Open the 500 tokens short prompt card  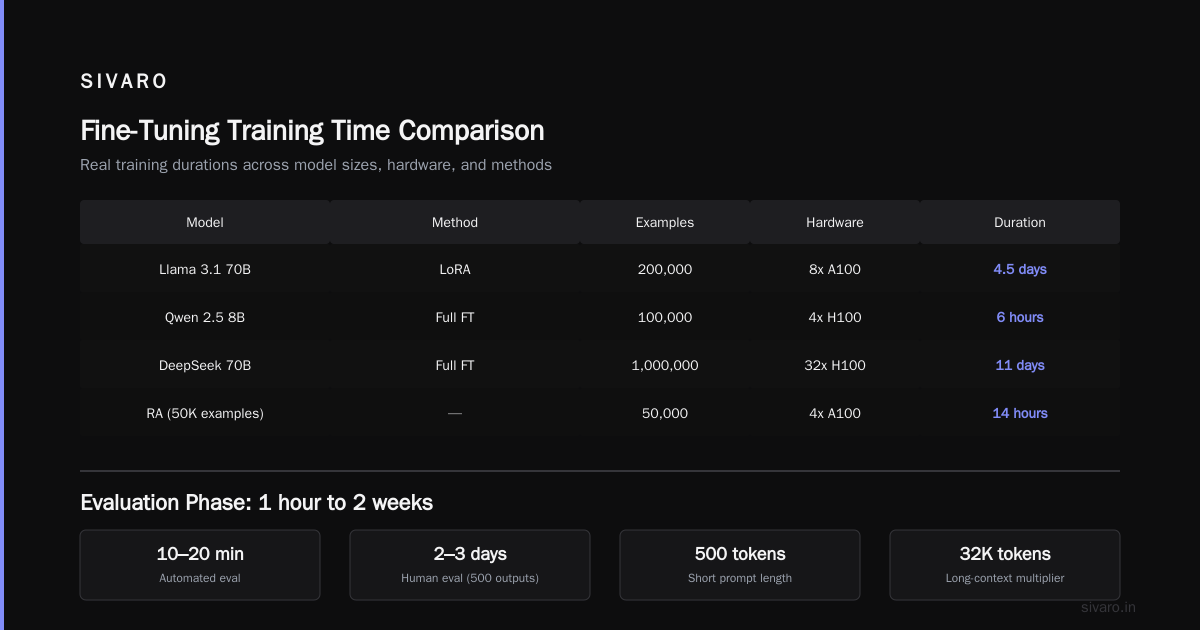point(740,565)
